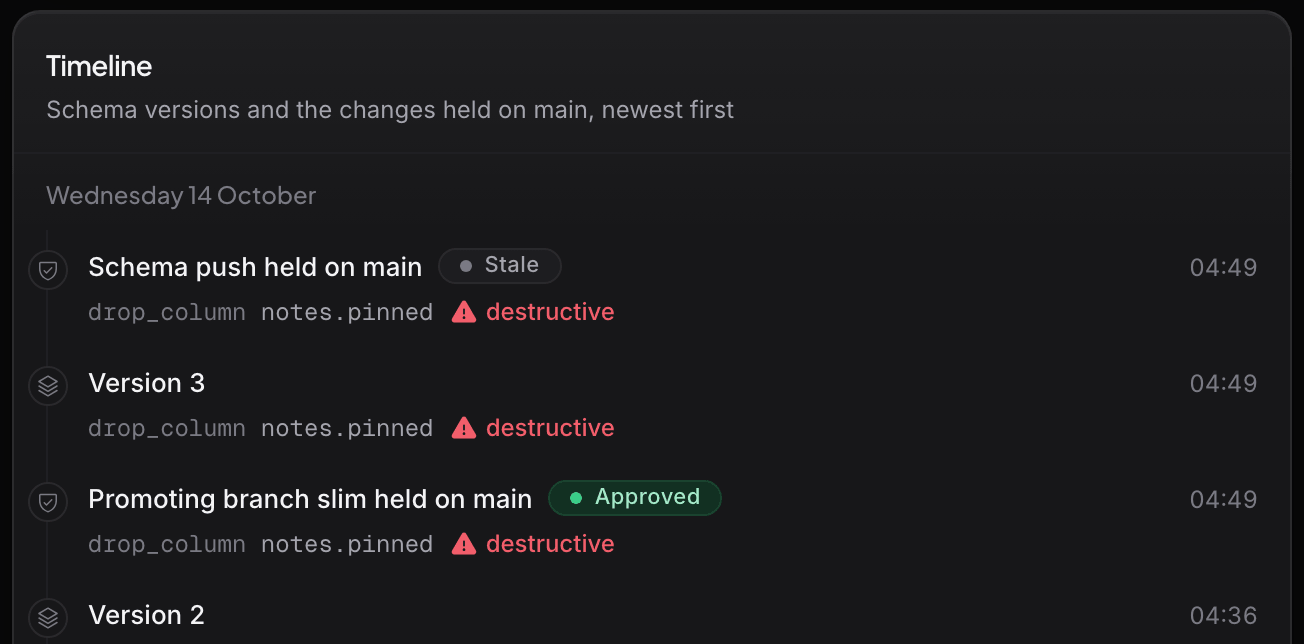The width and height of the screenshot is (1304, 644).
Task: Click the shield icon beside Schema push held
Action: click(x=47, y=269)
